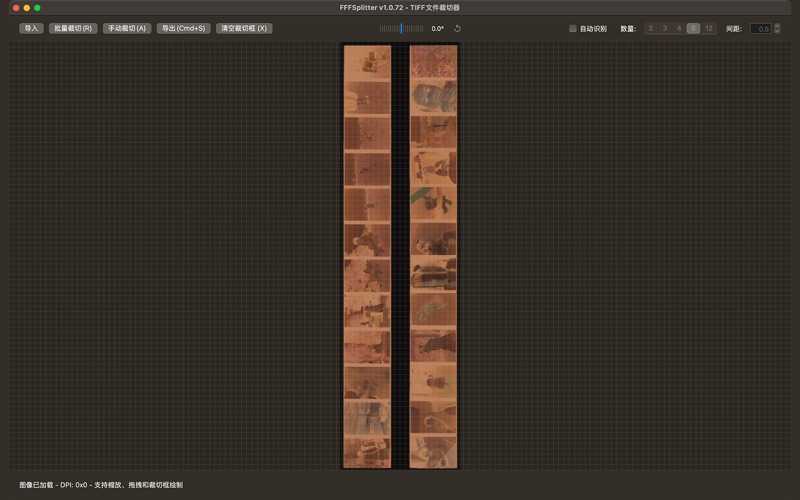800x500 pixels.
Task: Clear crop boxes with 清空裁切框 (X)
Action: click(x=244, y=29)
